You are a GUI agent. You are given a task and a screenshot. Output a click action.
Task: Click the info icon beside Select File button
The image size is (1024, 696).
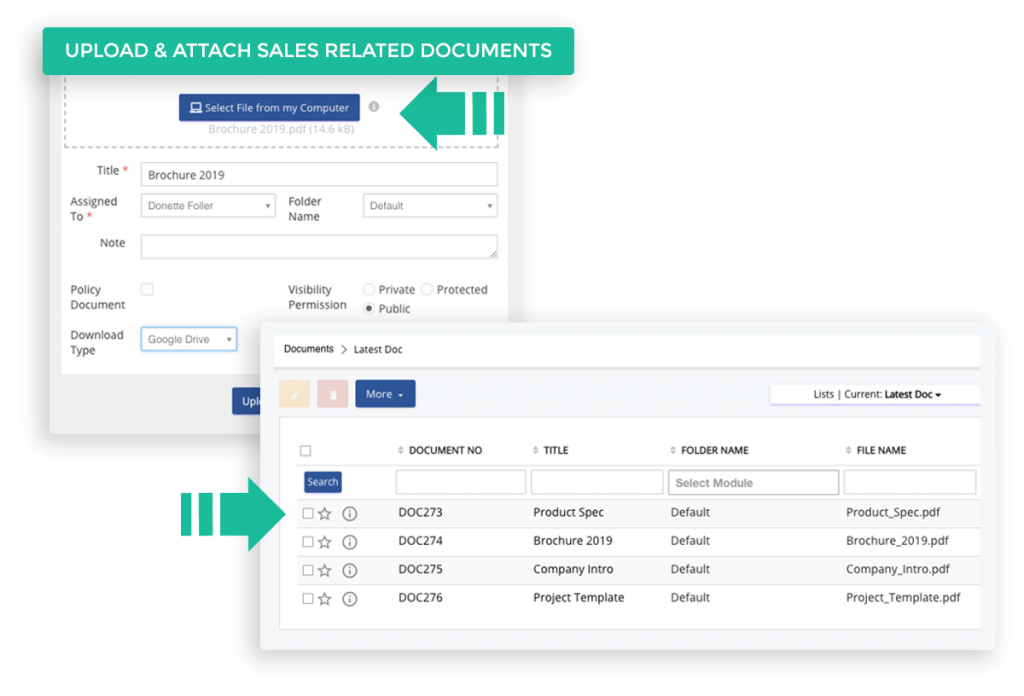tap(374, 107)
